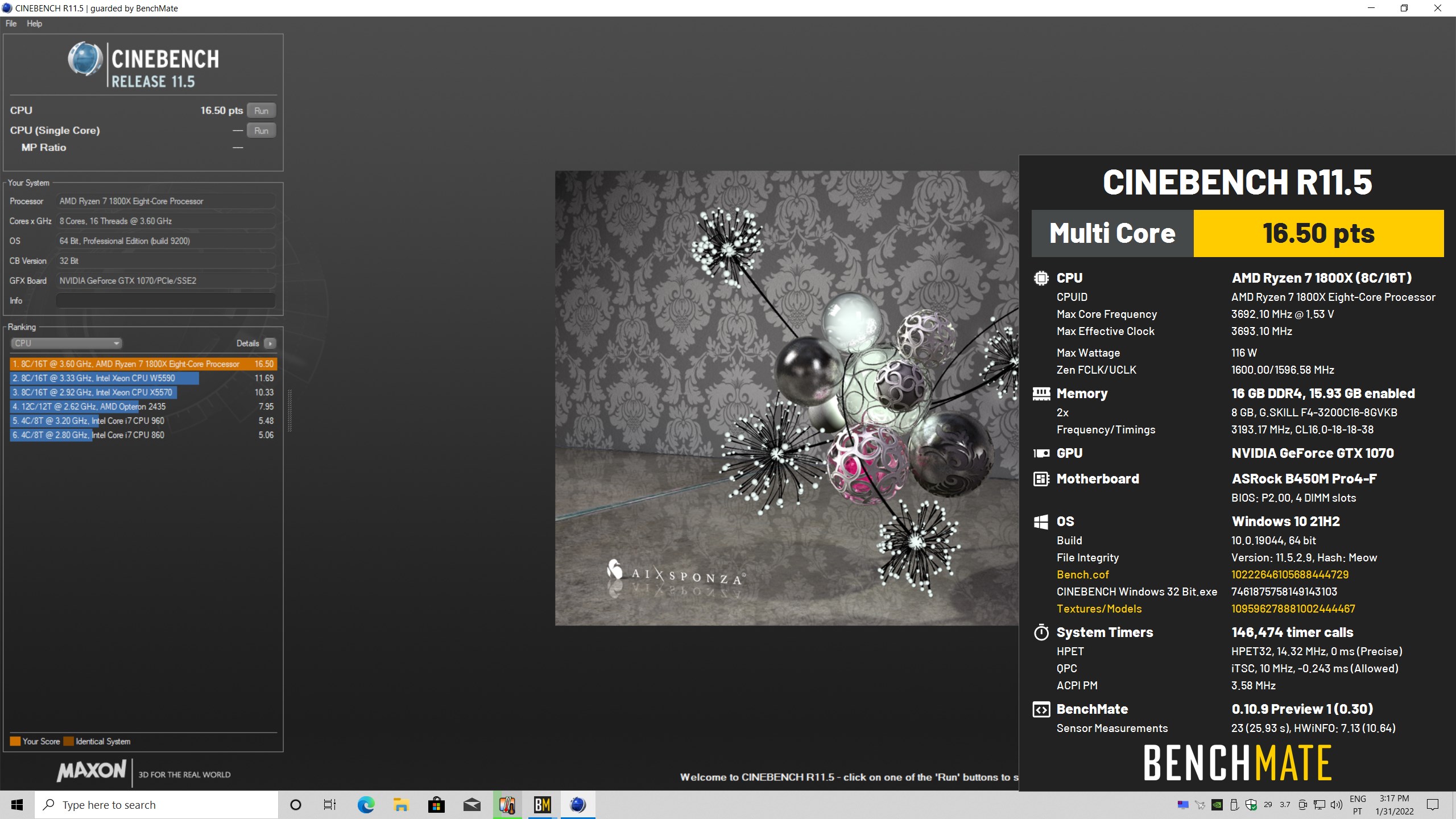Click the GFX Board field value
The width and height of the screenshot is (1456, 819).
[166, 281]
